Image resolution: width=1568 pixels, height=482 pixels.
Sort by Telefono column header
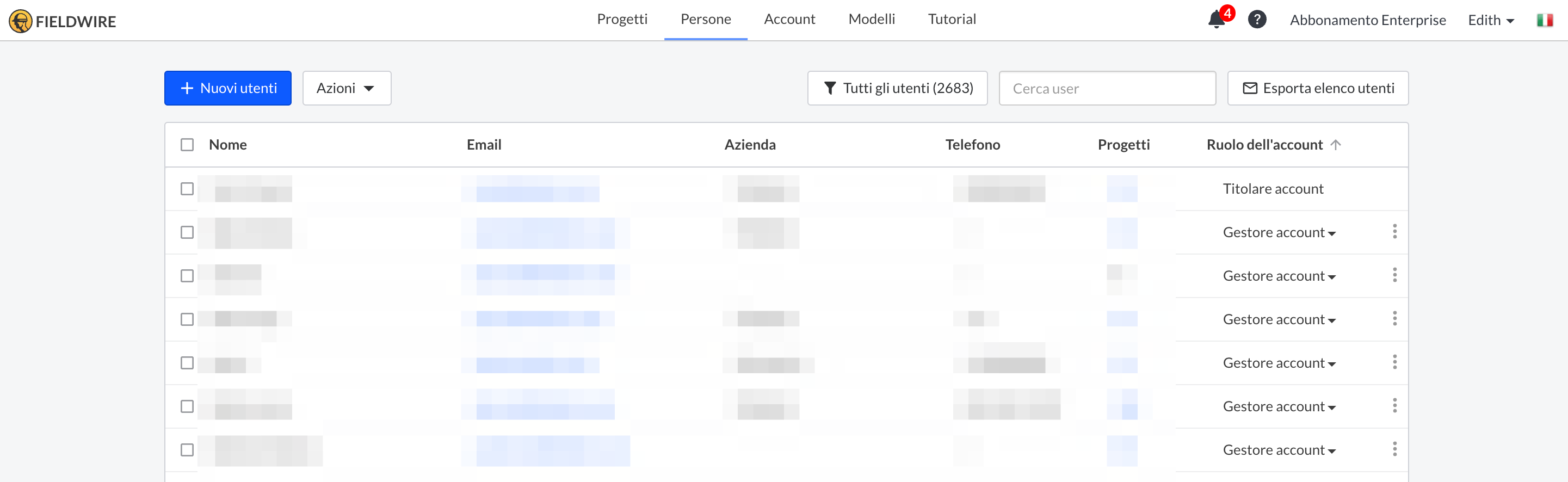973,145
